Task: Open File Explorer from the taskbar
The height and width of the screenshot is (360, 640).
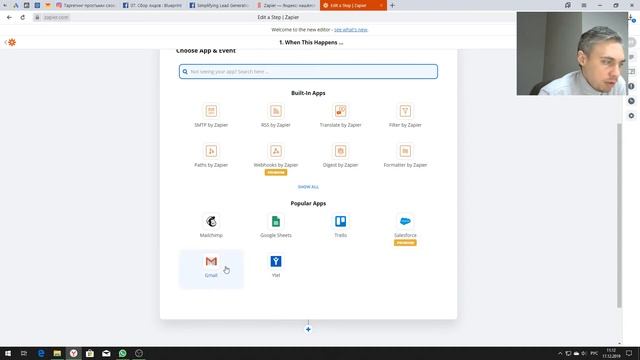Action: pyautogui.click(x=57, y=353)
